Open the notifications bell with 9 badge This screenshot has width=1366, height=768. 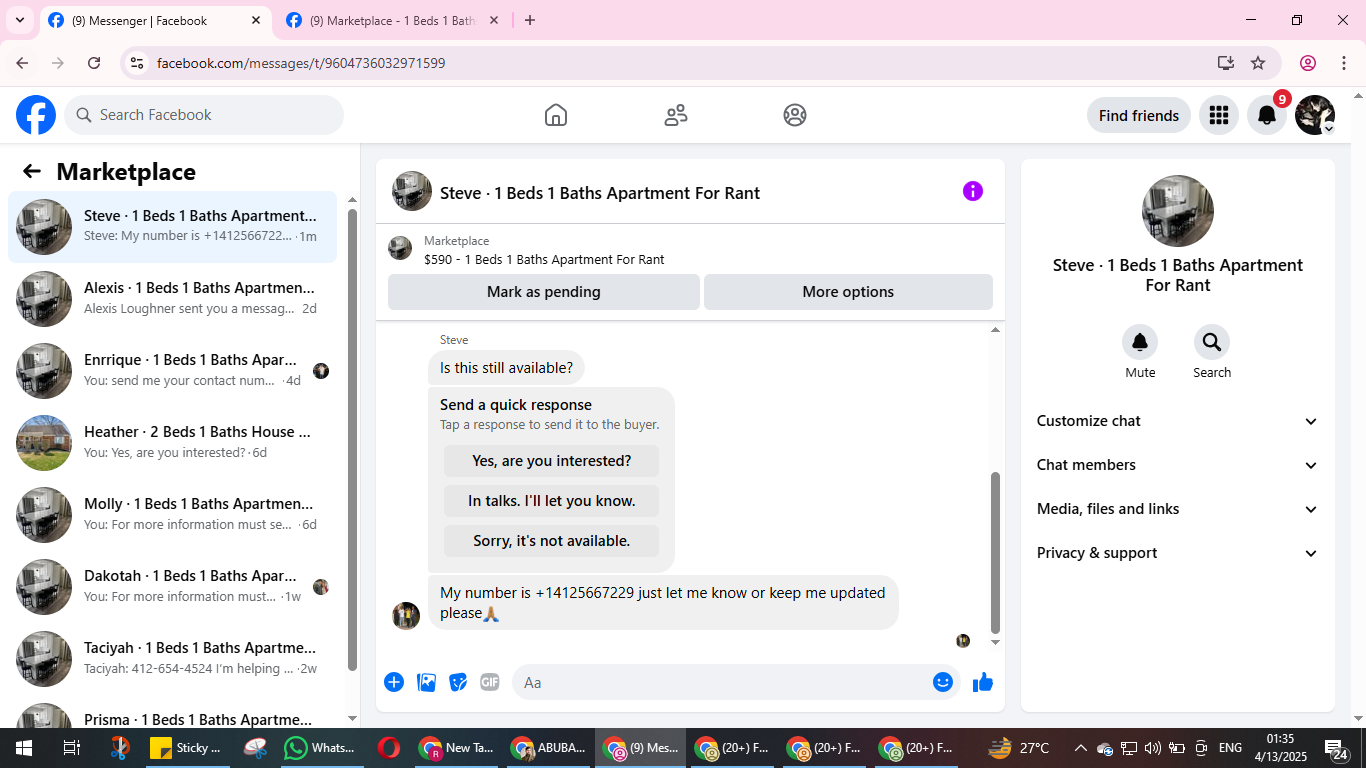pos(1267,115)
